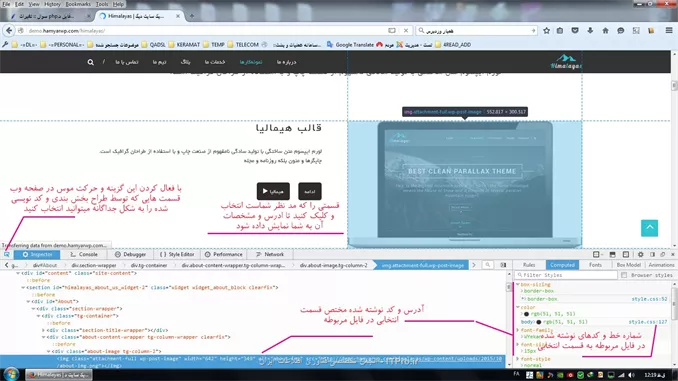Screen dimensions: 678x381
Task: Click the color swatch beside body rgb(51, 51, 51)
Action: click(x=539, y=322)
